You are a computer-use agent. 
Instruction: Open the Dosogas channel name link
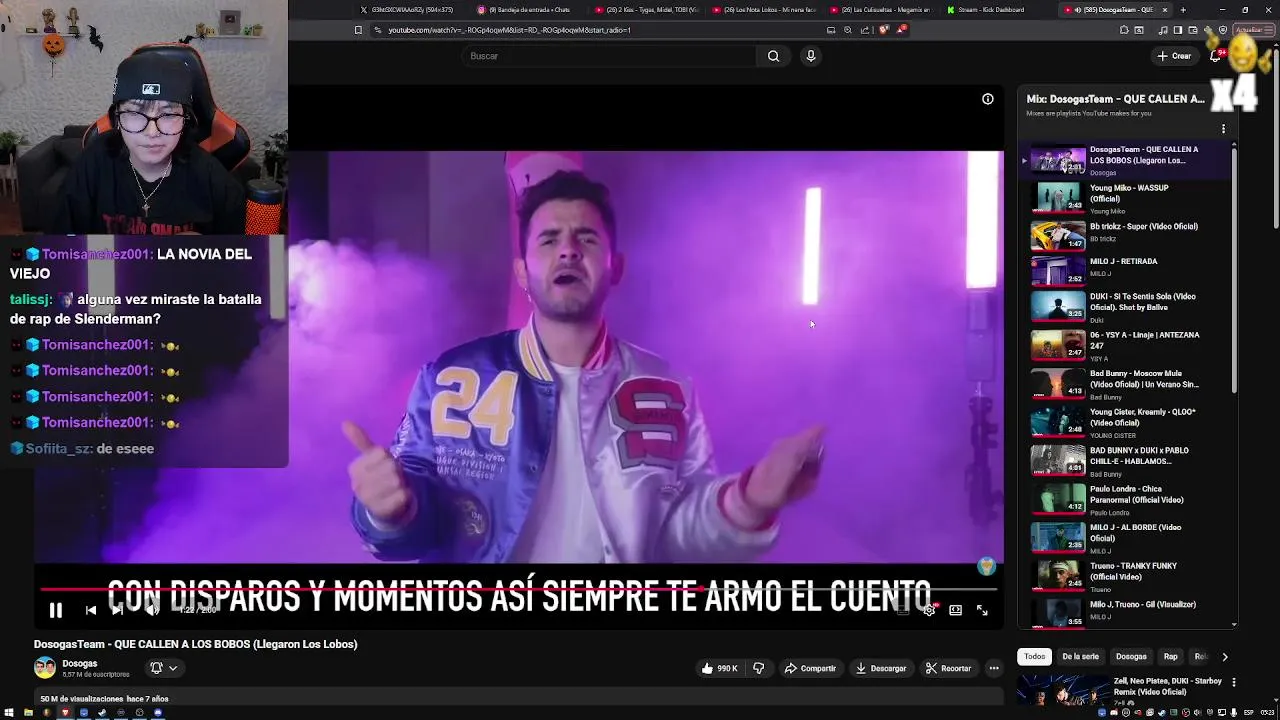[80, 663]
